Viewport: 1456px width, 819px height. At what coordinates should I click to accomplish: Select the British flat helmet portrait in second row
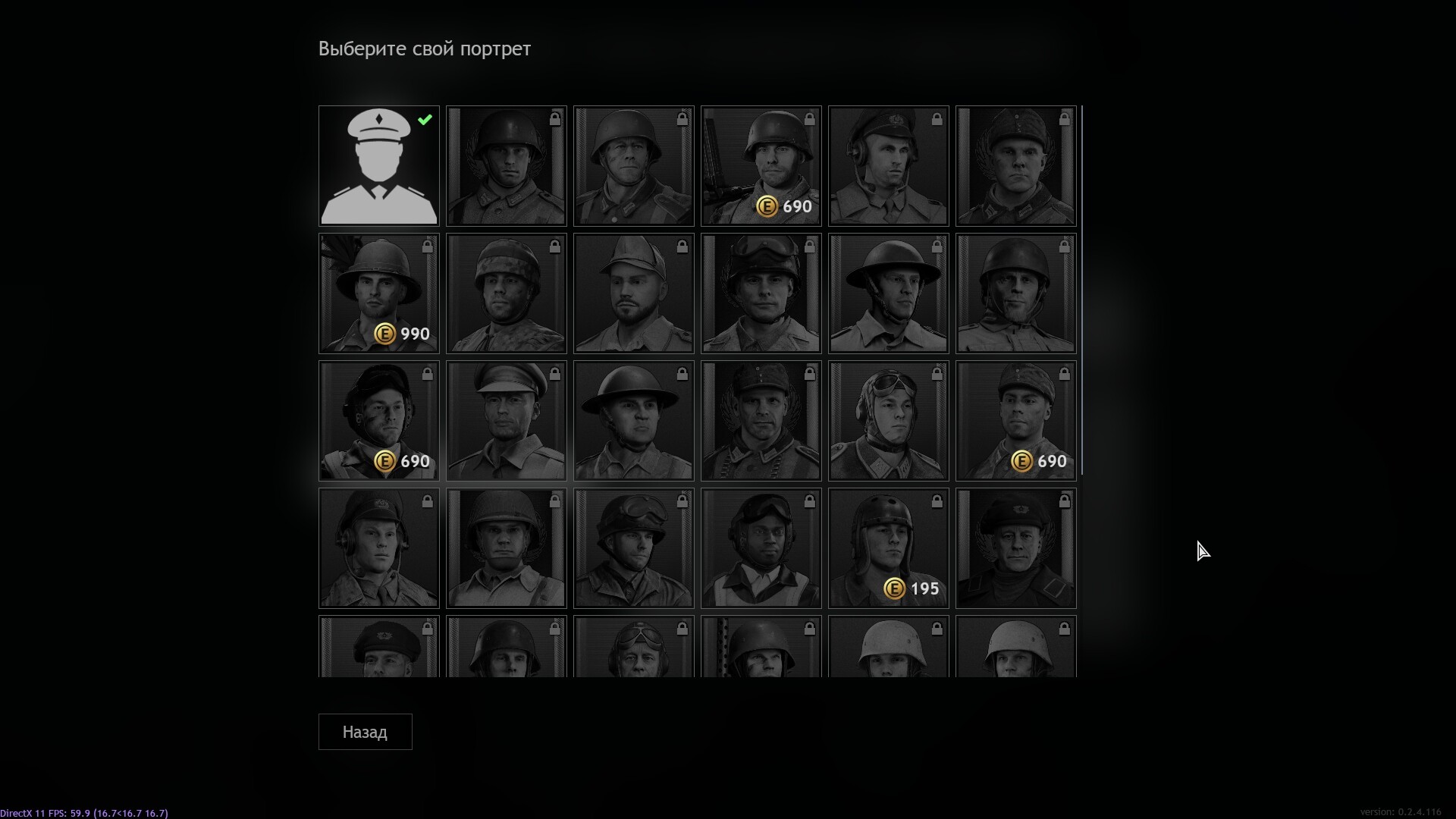pos(889,293)
